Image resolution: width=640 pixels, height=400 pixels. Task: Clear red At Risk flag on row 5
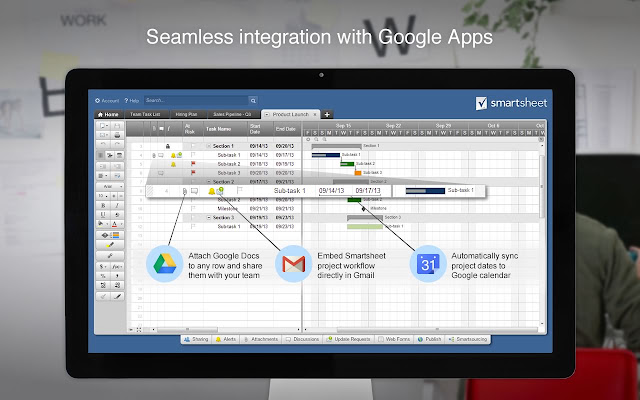point(193,164)
